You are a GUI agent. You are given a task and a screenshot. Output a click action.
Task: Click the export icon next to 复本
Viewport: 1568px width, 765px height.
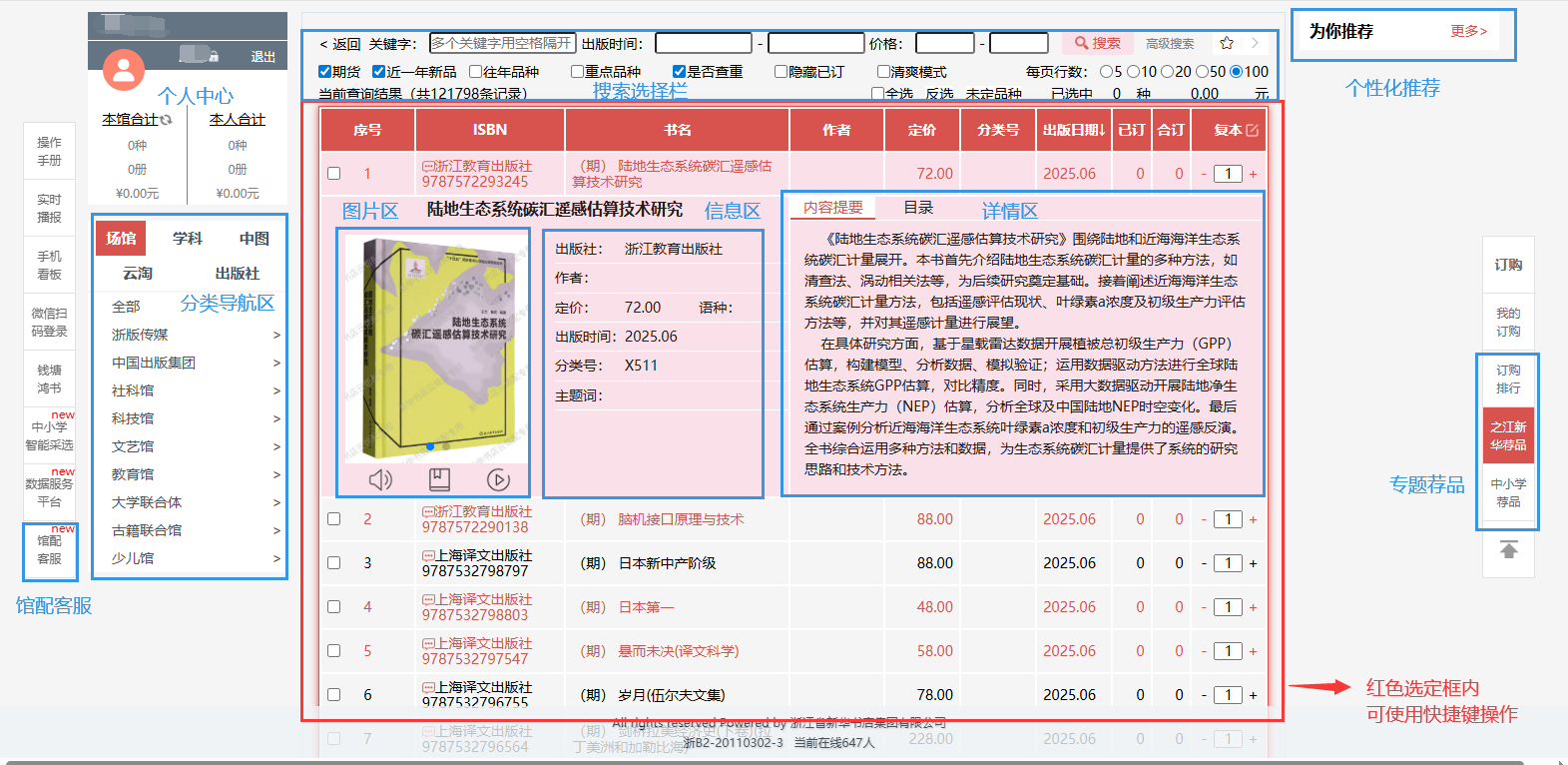point(1252,130)
